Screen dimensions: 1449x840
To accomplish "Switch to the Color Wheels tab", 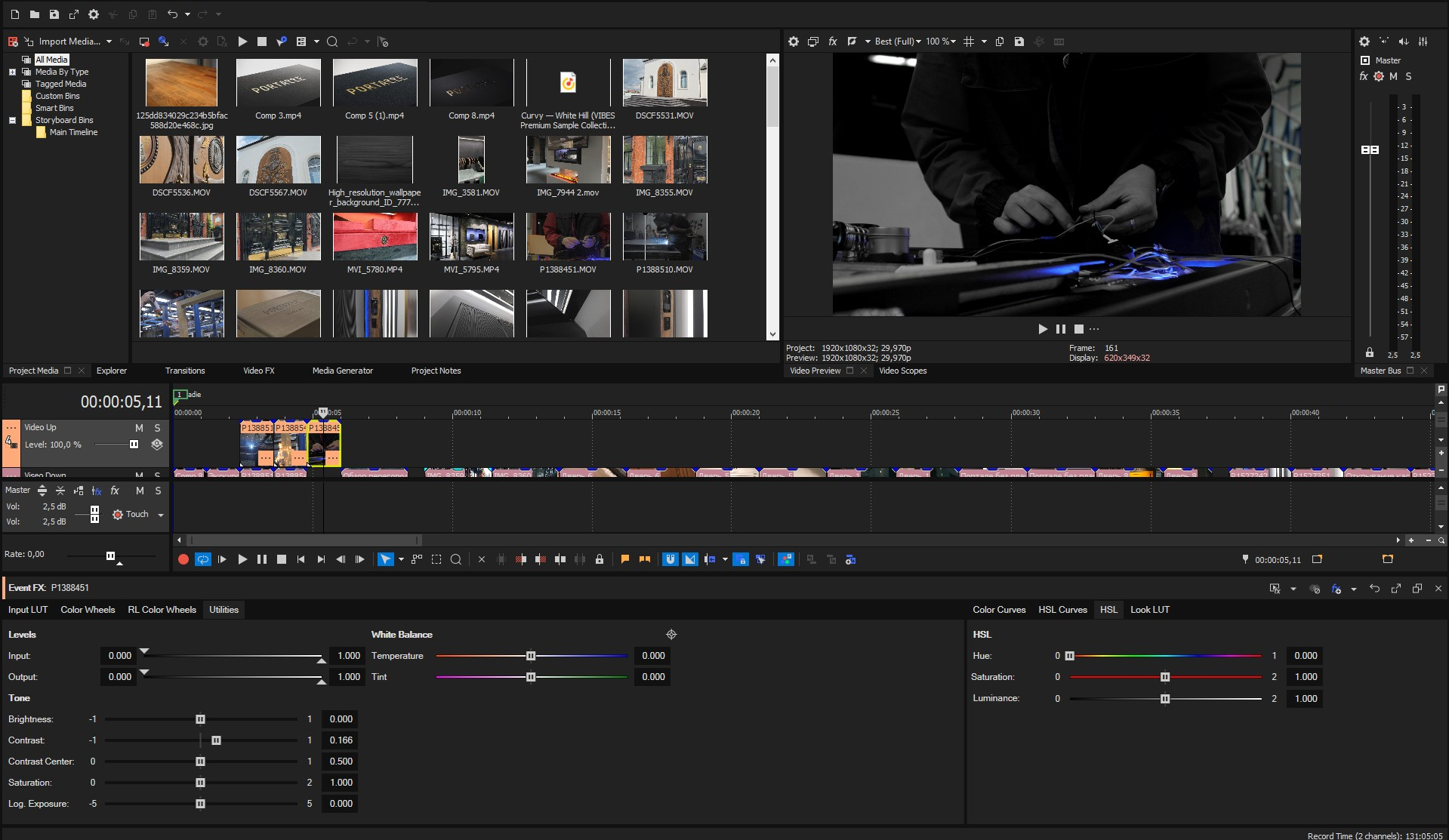I will coord(88,610).
